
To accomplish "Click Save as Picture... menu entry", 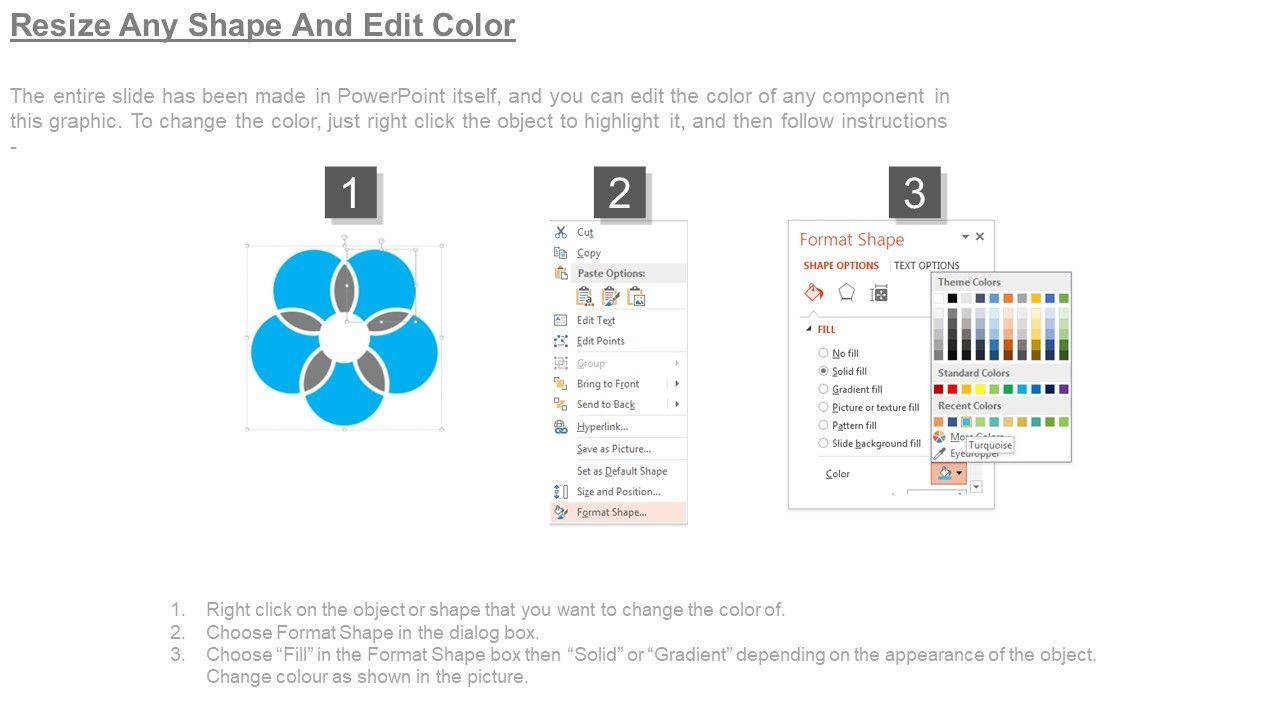I will (x=613, y=449).
